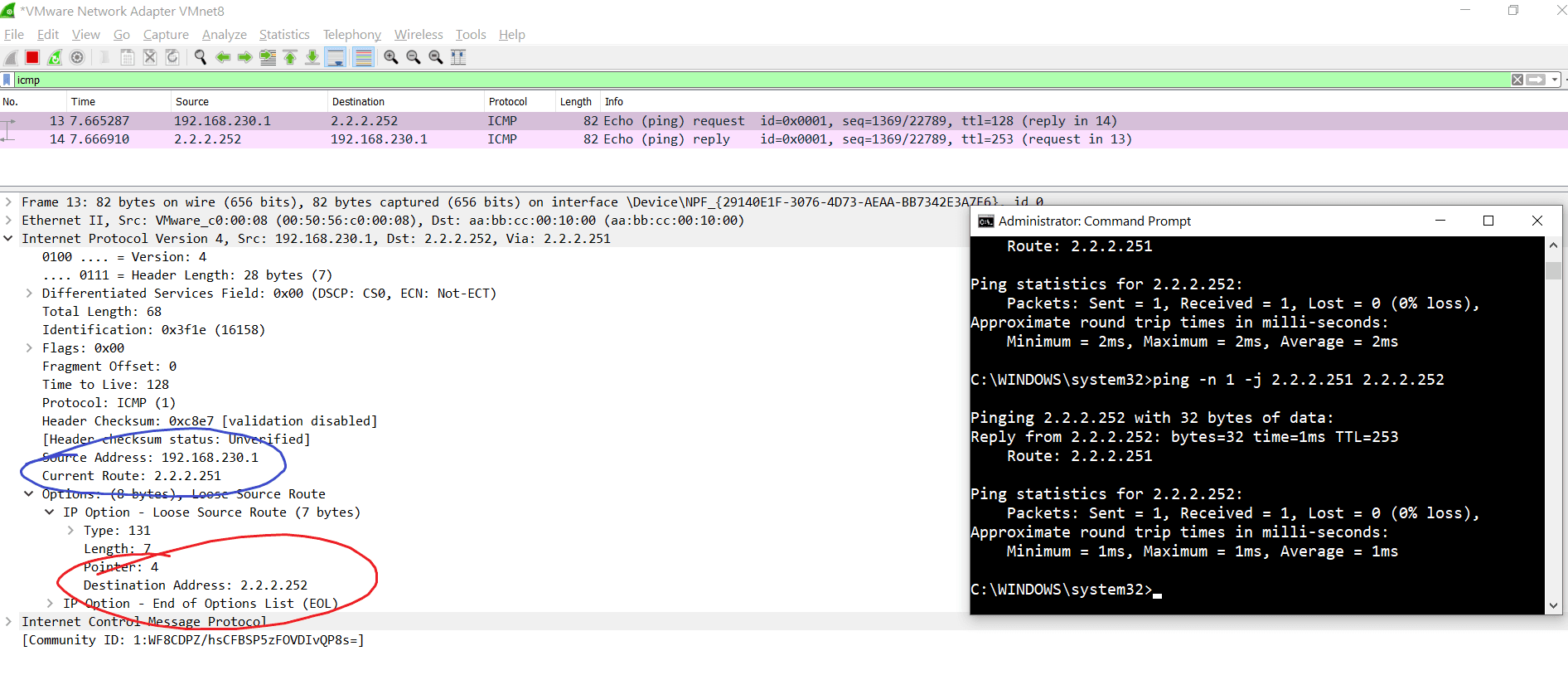Collapse IP Option Loose Source Route
The width and height of the screenshot is (1568, 675).
pyautogui.click(x=50, y=512)
